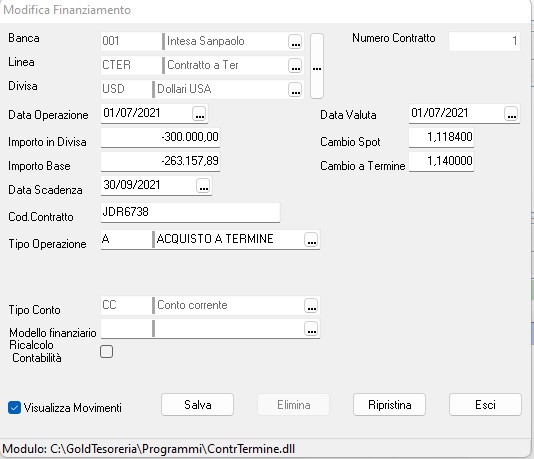
Task: Click the Cod.Contratto field JDR6738
Action: (x=190, y=212)
